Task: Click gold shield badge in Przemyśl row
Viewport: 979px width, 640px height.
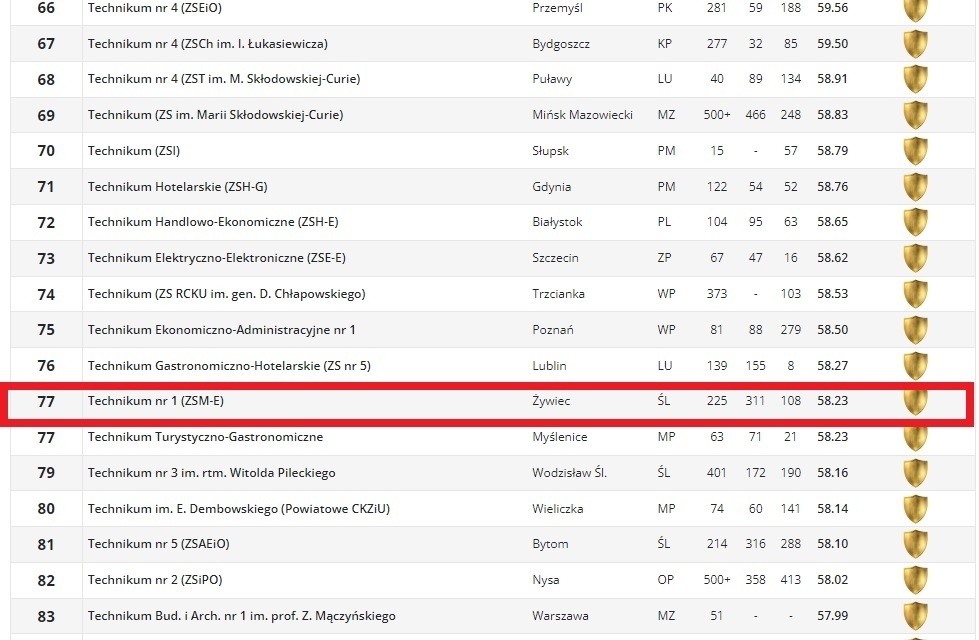Action: coord(915,9)
